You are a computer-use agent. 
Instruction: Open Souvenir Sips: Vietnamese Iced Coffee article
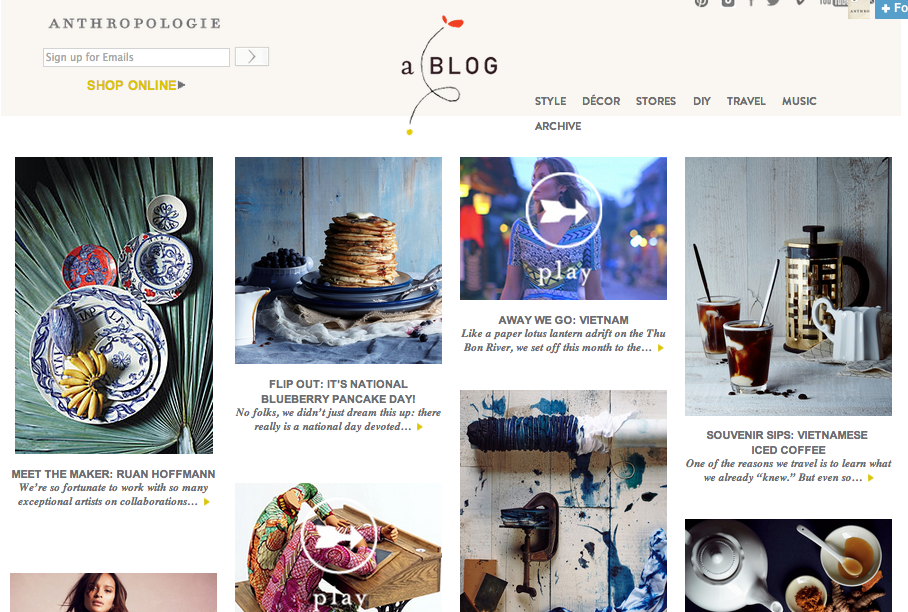click(x=787, y=442)
